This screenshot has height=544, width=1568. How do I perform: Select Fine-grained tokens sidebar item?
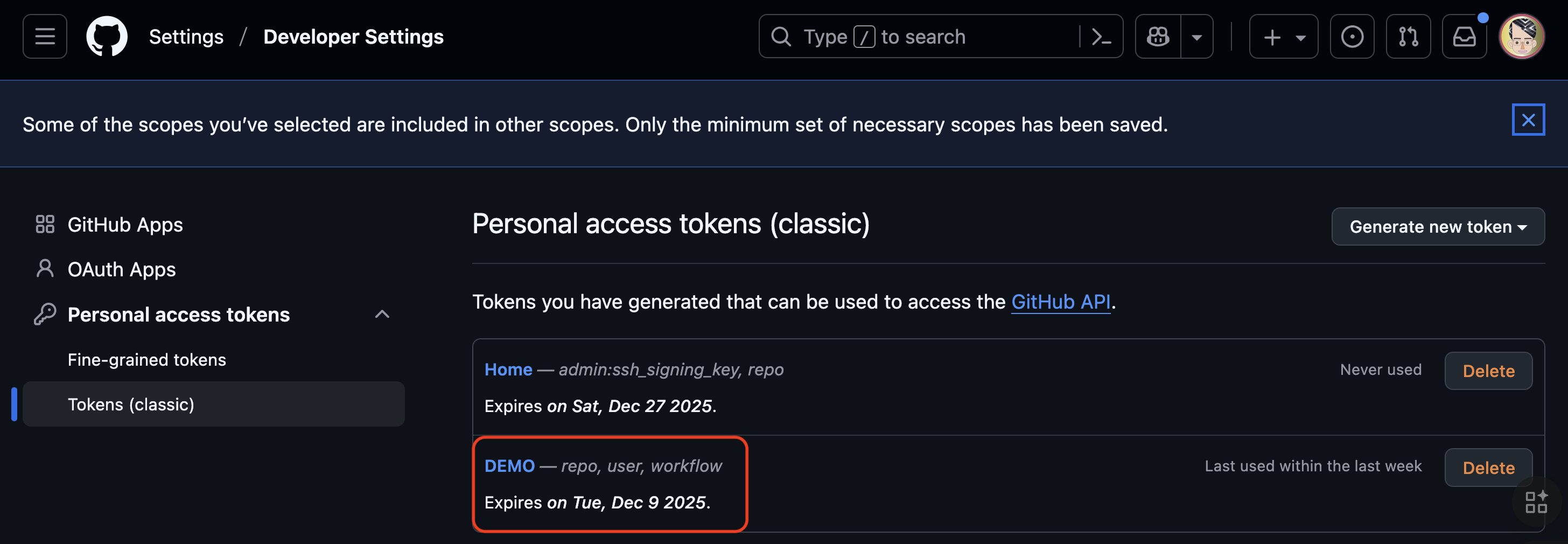click(x=146, y=359)
